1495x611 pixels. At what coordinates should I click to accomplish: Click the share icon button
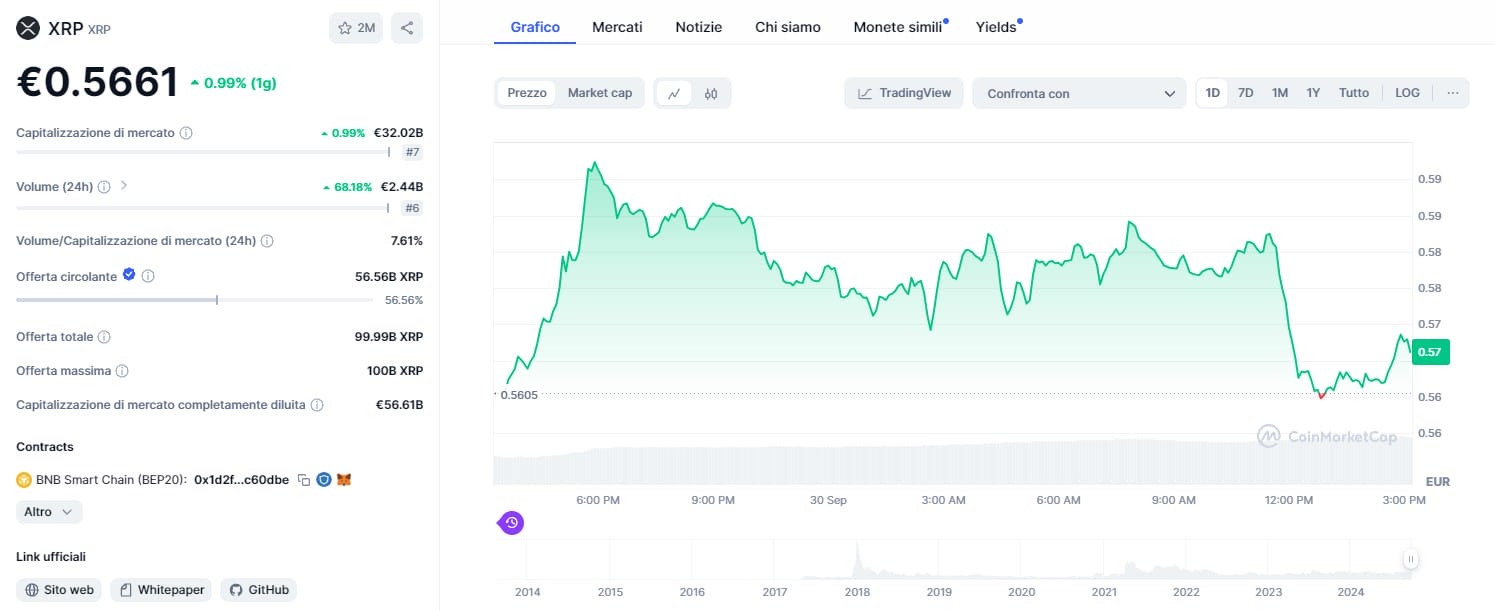pyautogui.click(x=407, y=28)
